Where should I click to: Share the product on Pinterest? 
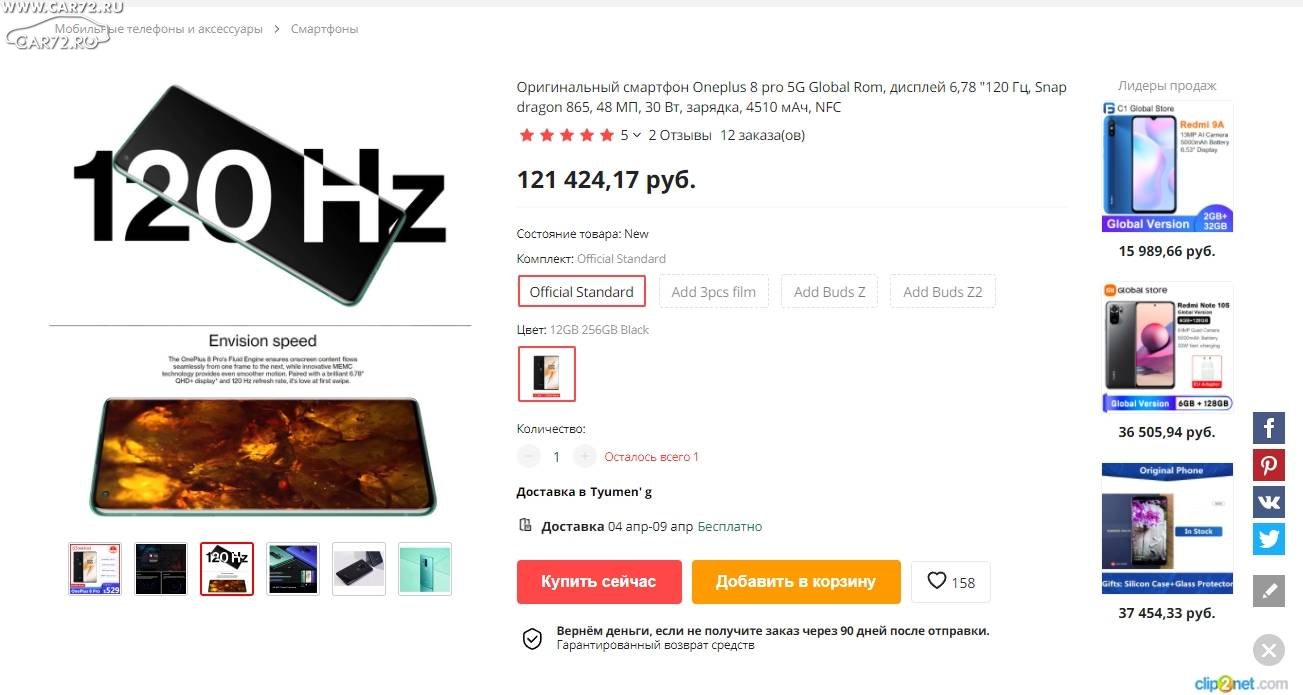pos(1268,465)
